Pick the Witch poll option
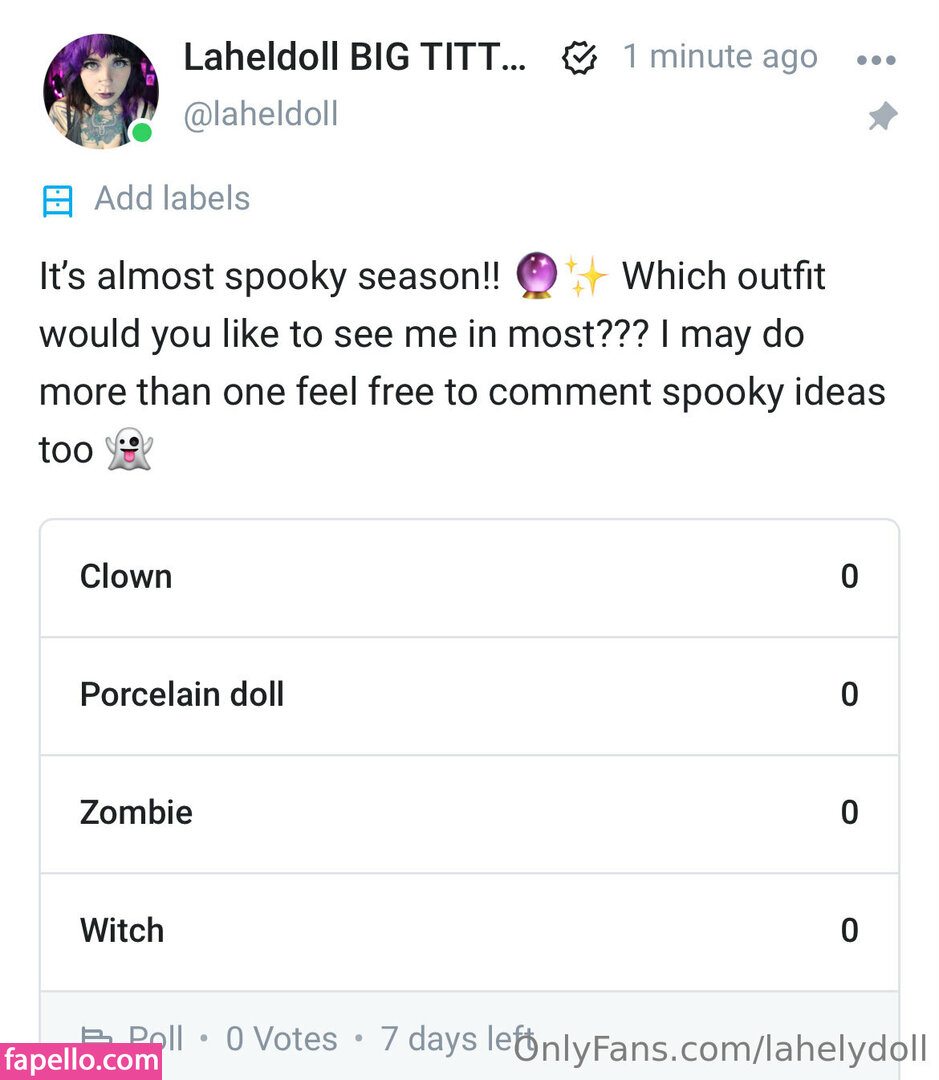Screen dimensions: 939x1080 [x=469, y=931]
